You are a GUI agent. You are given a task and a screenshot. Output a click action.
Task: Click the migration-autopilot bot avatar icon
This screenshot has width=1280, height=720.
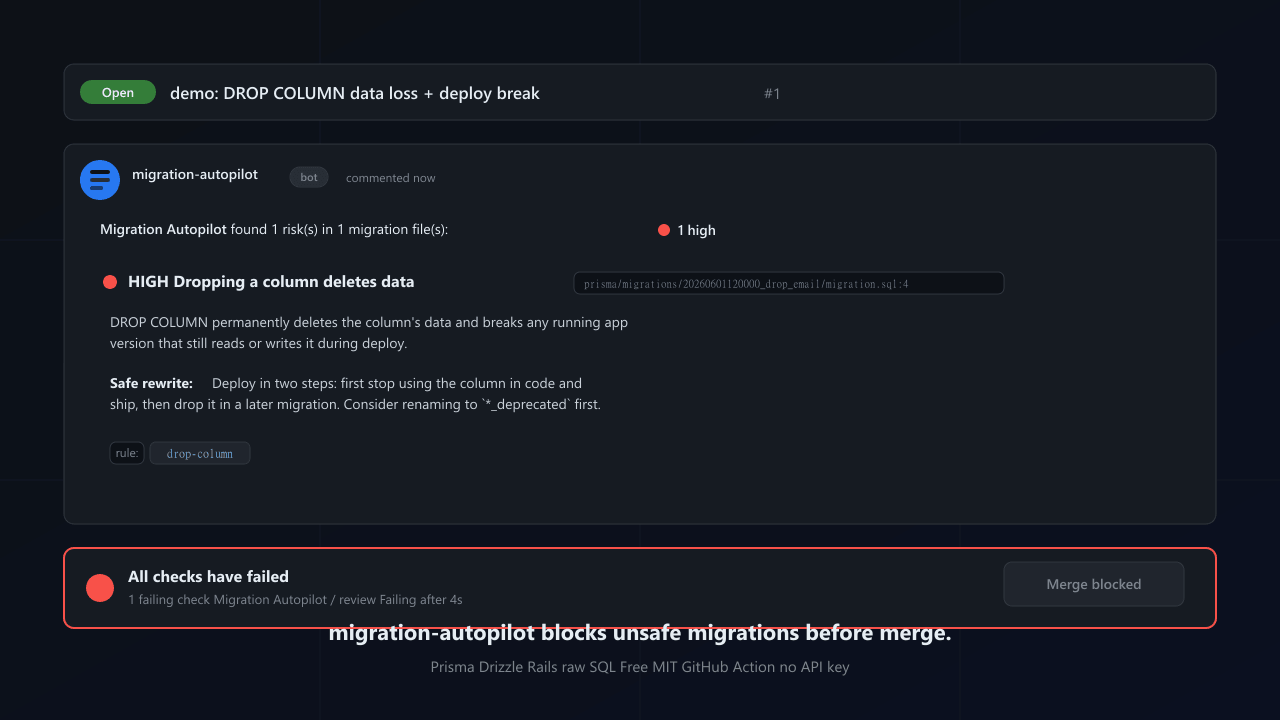(100, 180)
